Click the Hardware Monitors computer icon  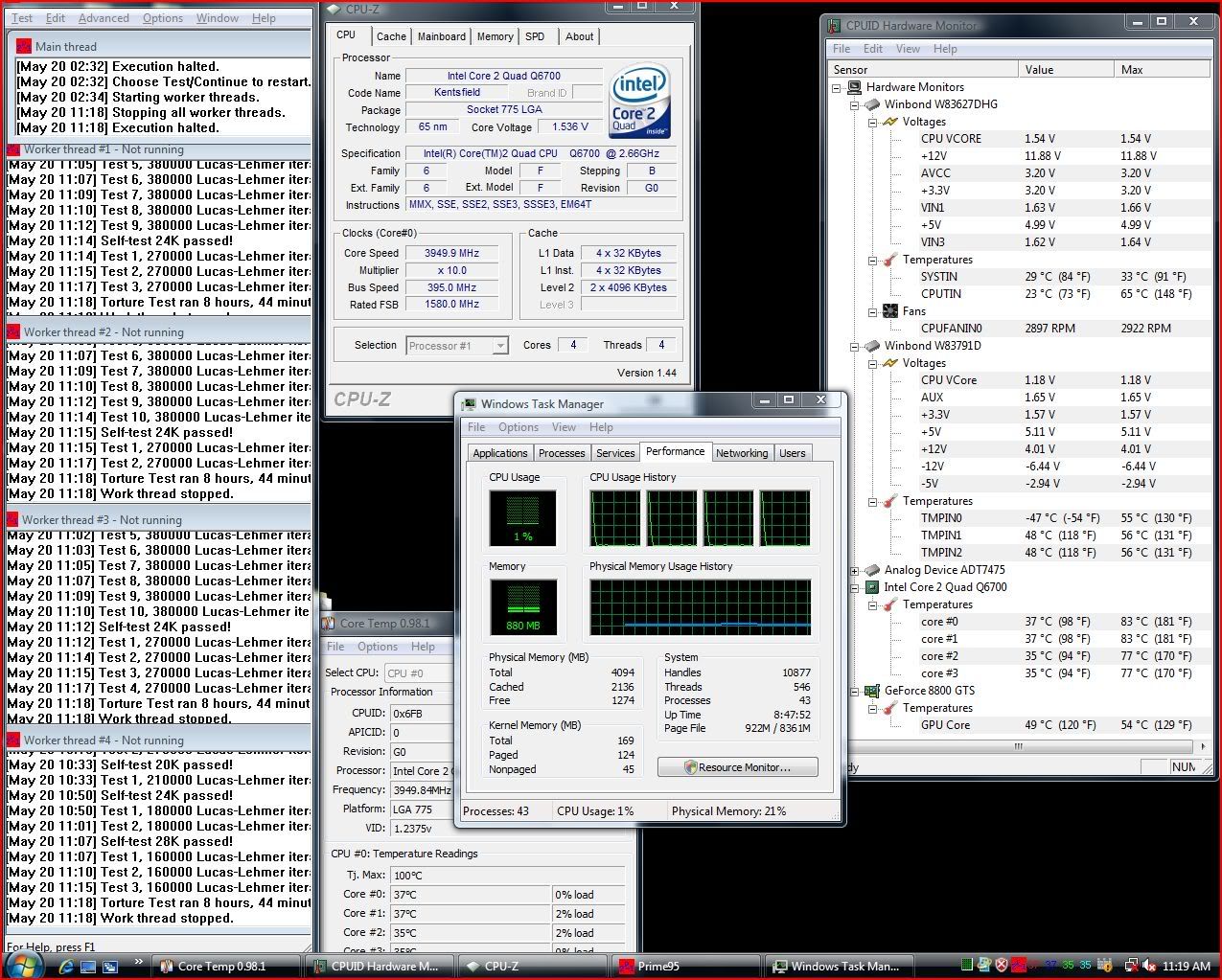(x=855, y=87)
